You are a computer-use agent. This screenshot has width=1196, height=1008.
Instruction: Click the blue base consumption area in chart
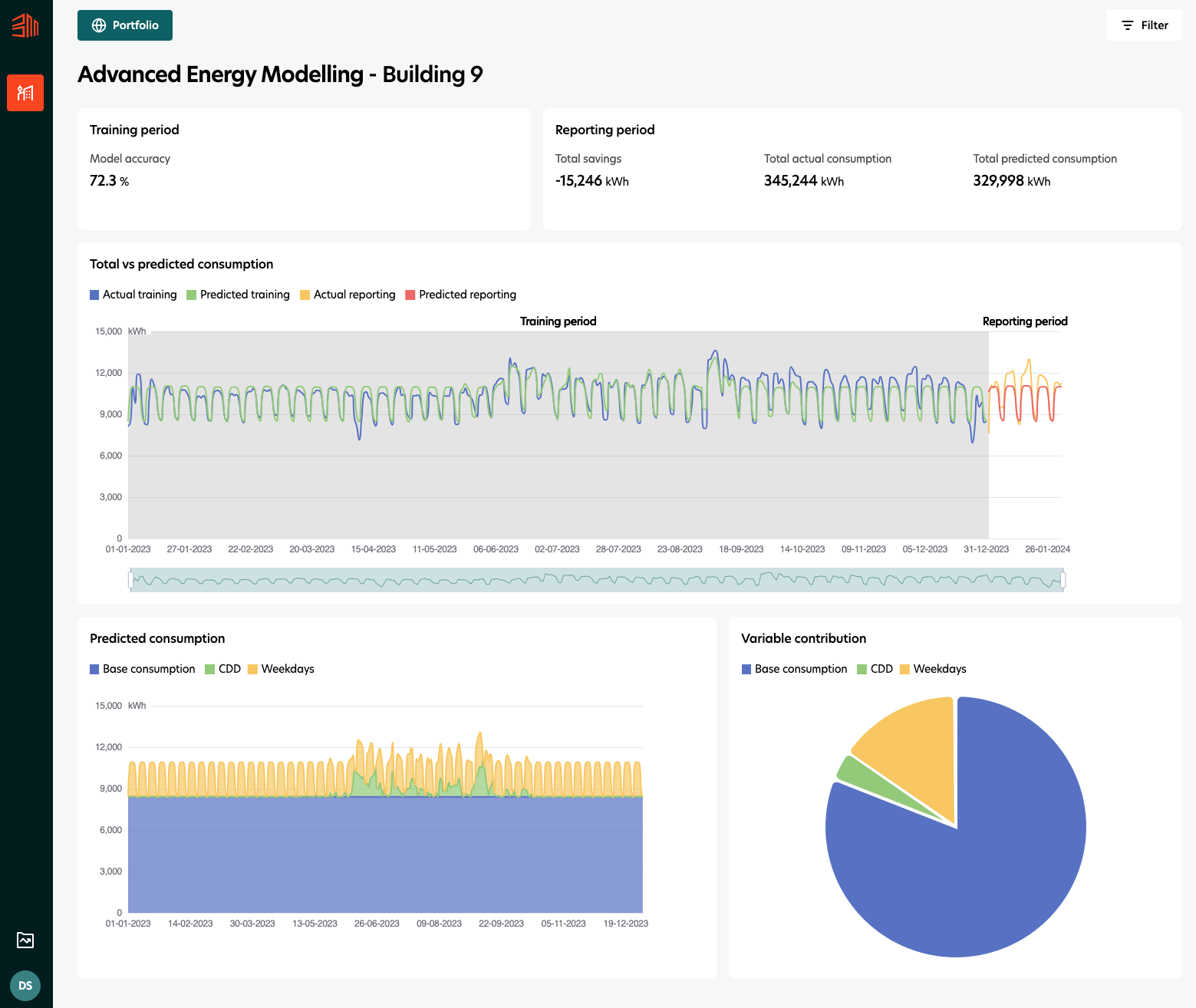[x=385, y=855]
